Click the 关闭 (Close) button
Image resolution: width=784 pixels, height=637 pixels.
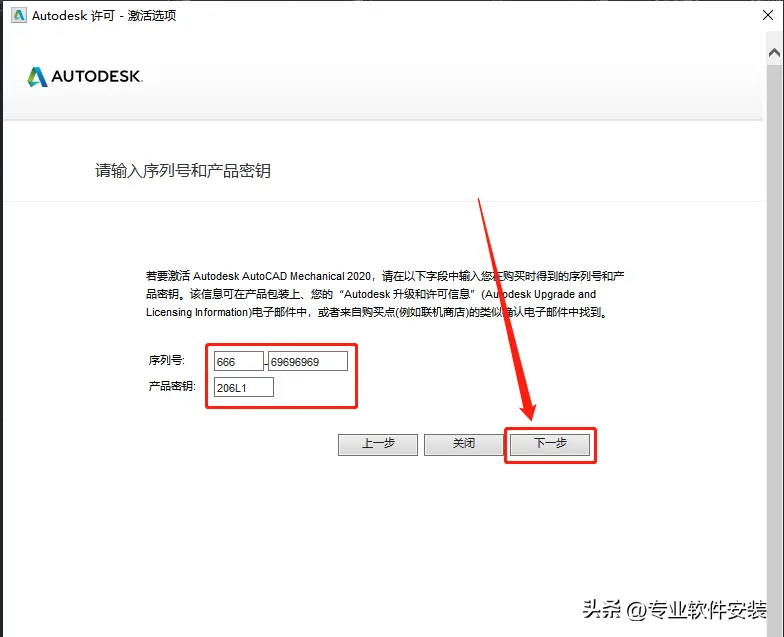coord(464,444)
